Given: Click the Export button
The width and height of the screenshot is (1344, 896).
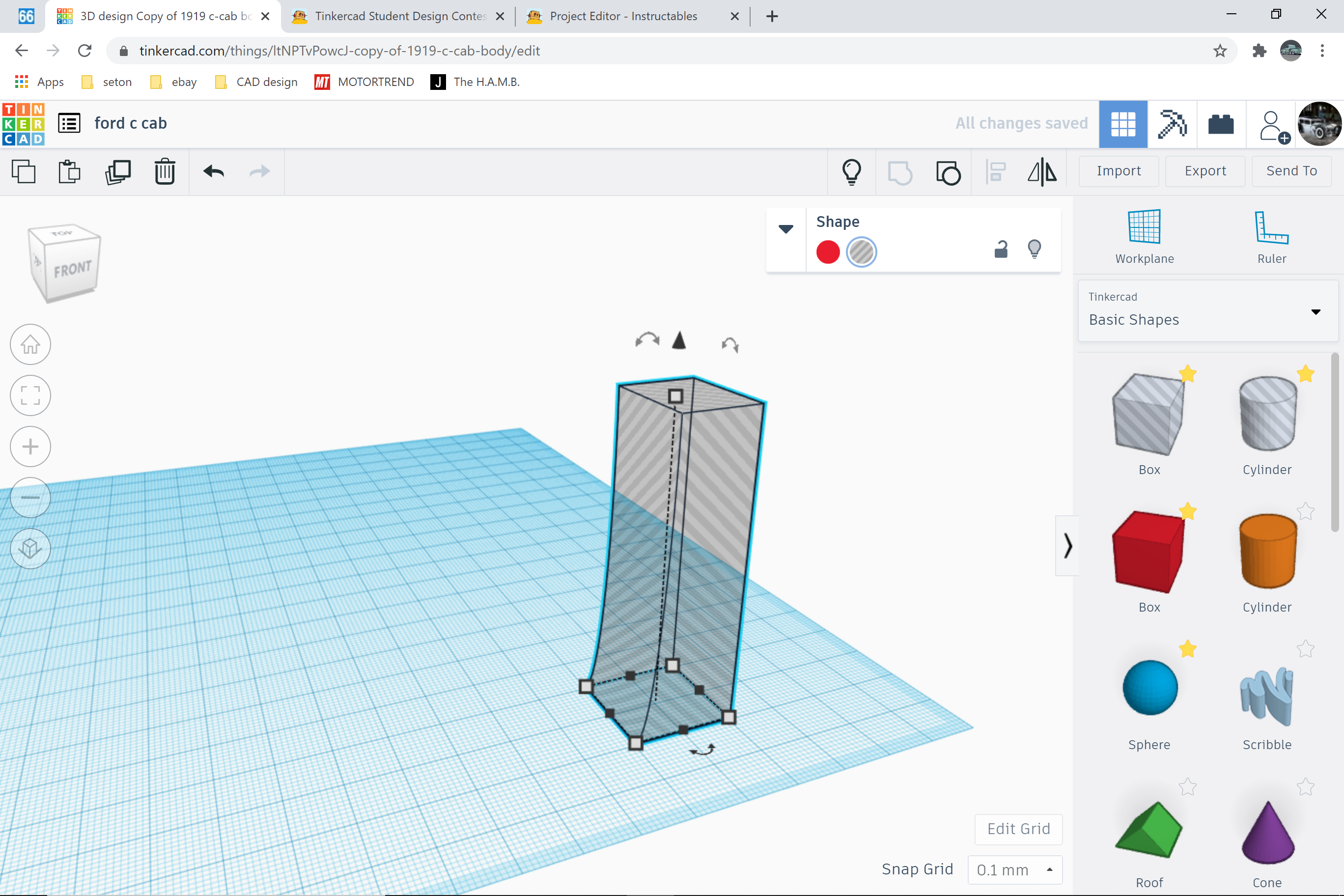Looking at the screenshot, I should (1205, 171).
